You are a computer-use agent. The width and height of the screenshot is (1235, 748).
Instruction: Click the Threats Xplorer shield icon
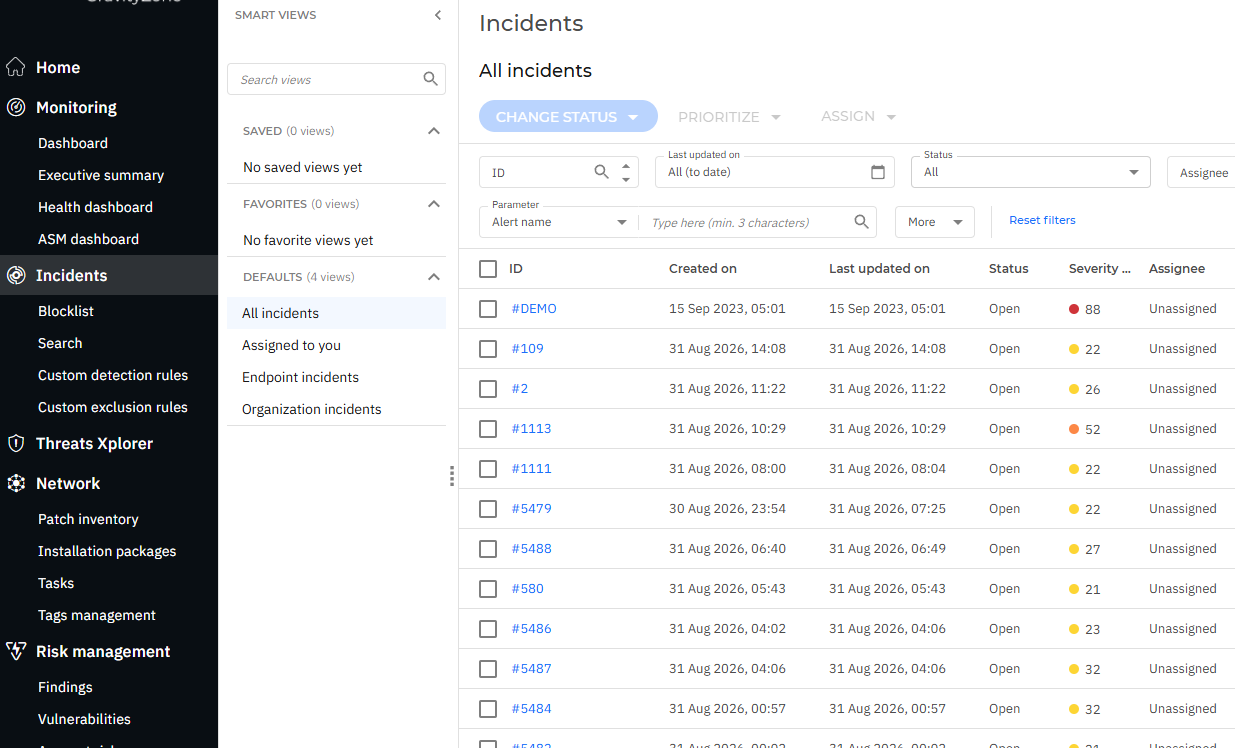pyautogui.click(x=16, y=443)
